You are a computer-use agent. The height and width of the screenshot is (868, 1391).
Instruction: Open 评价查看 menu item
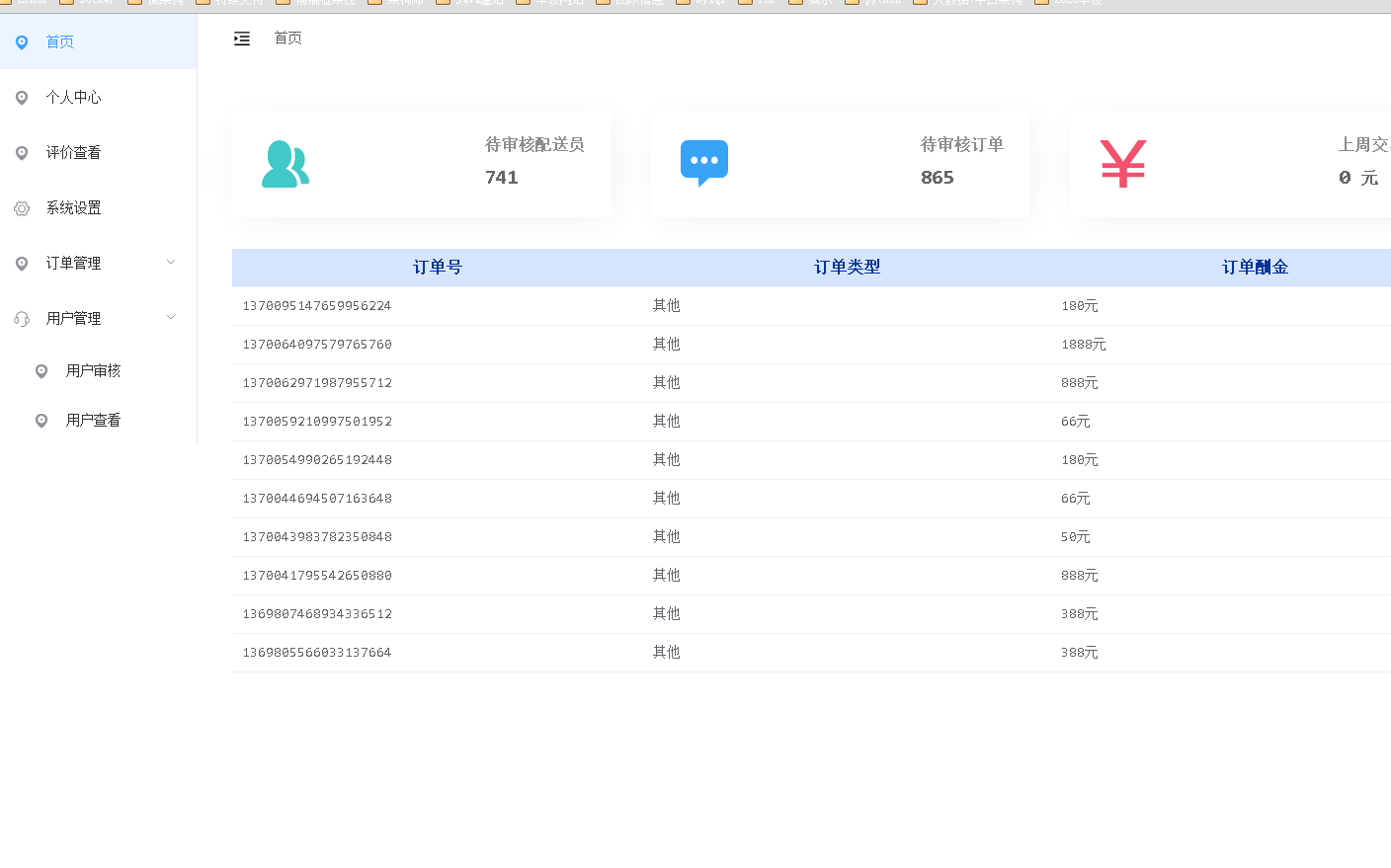tap(99, 152)
